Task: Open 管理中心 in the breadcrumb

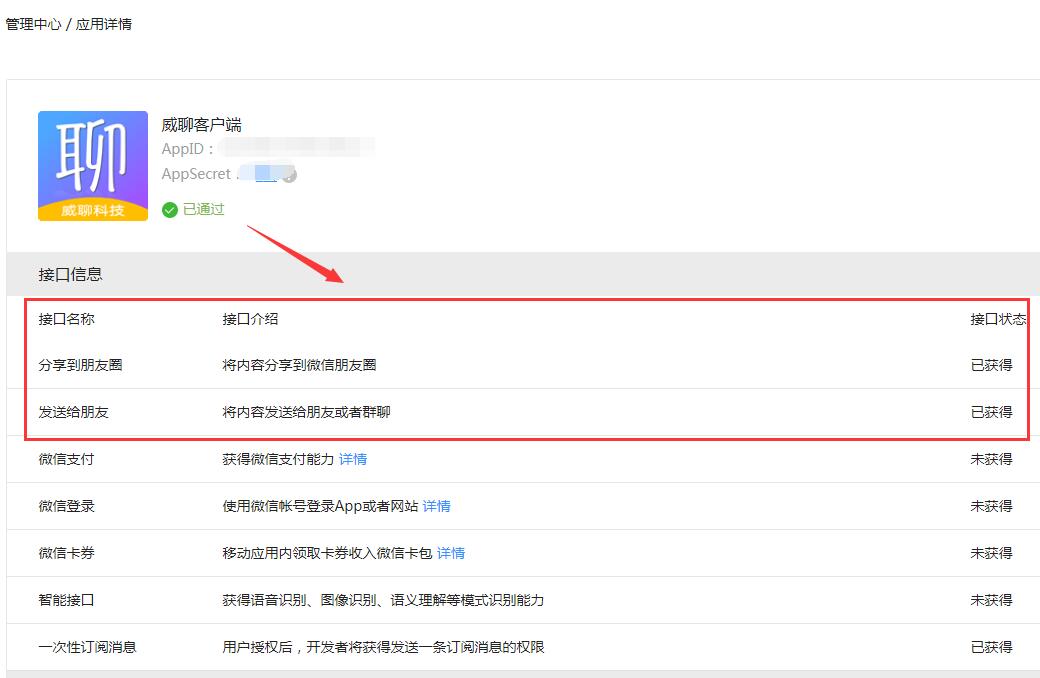Action: pyautogui.click(x=33, y=25)
